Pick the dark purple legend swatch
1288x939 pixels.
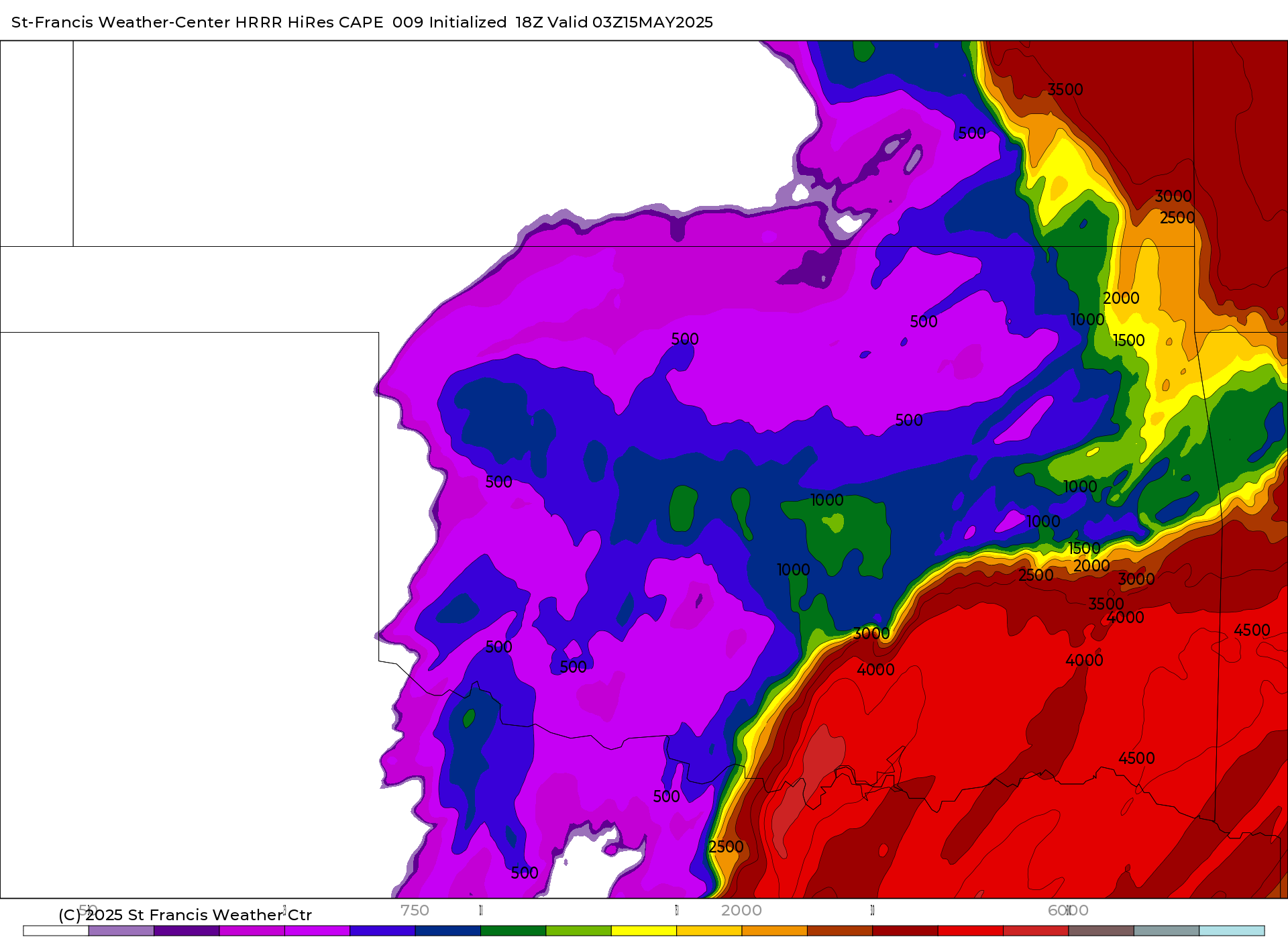tap(186, 930)
